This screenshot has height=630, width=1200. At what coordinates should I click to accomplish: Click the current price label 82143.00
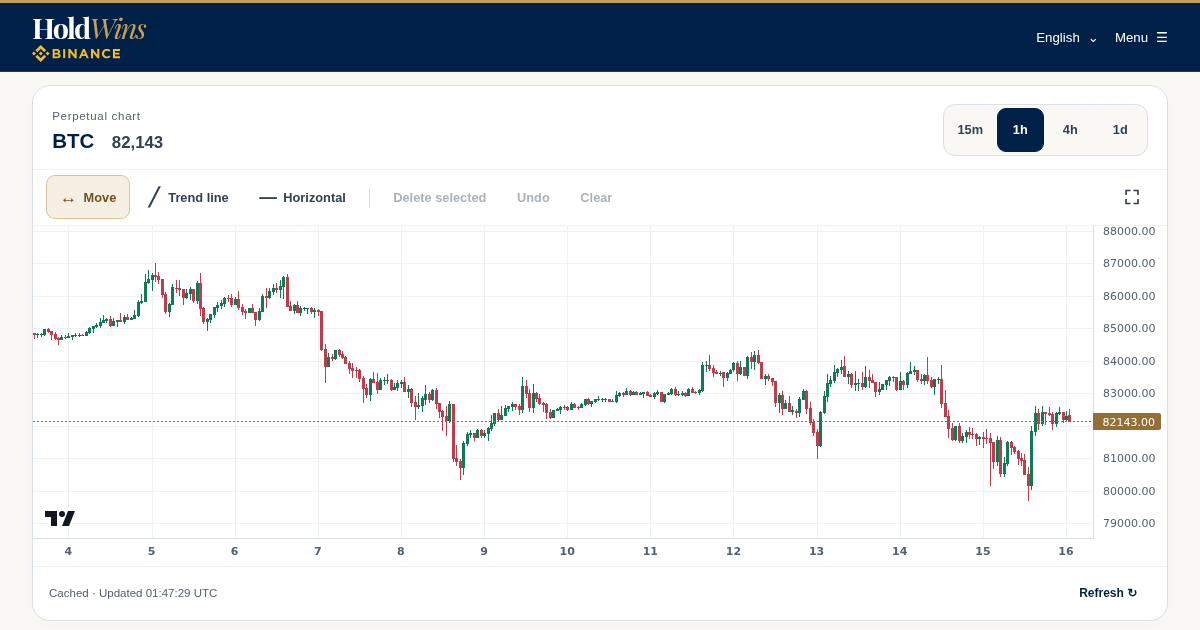tap(1127, 422)
